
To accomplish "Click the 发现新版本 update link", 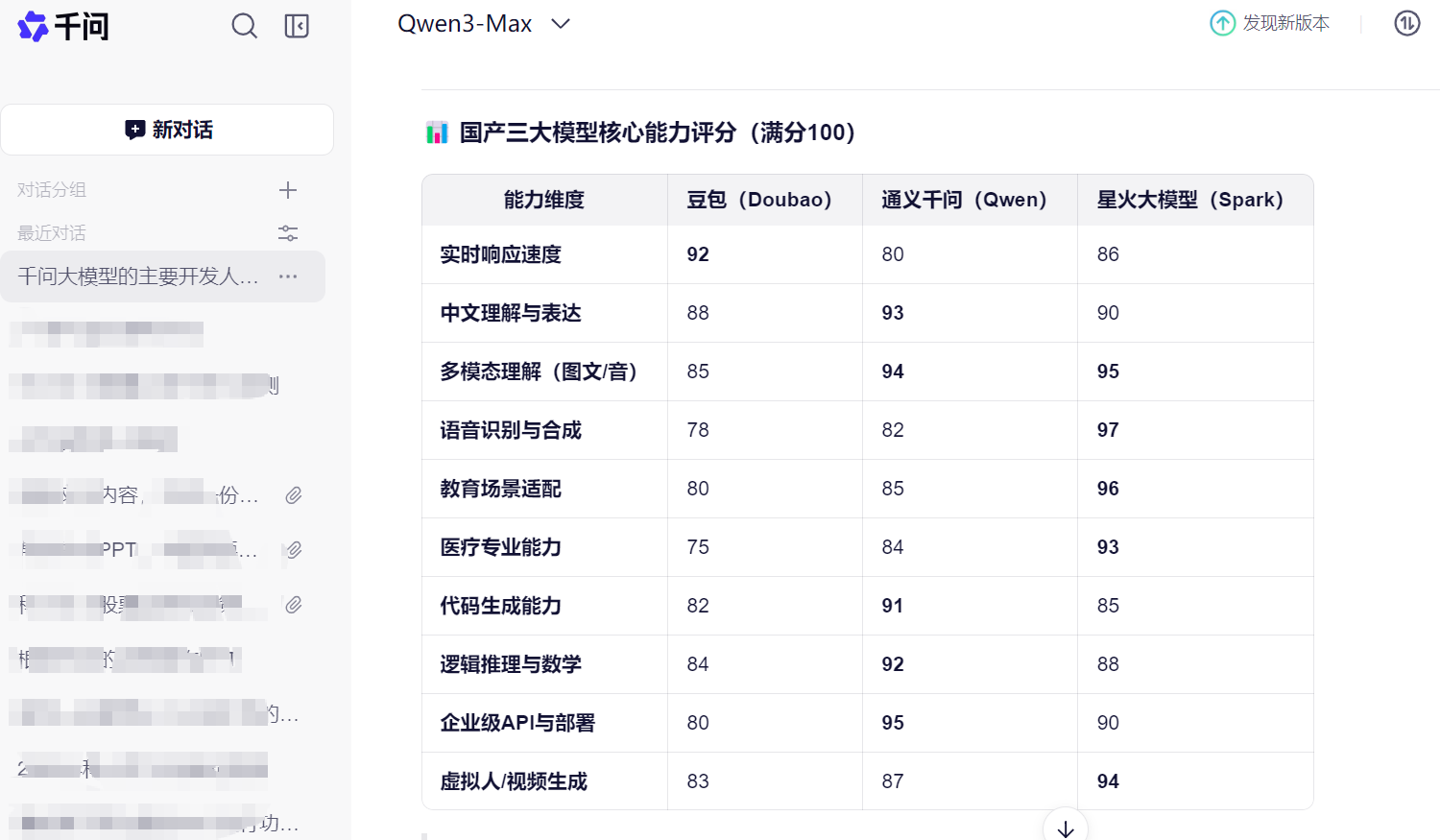I will 1285,23.
